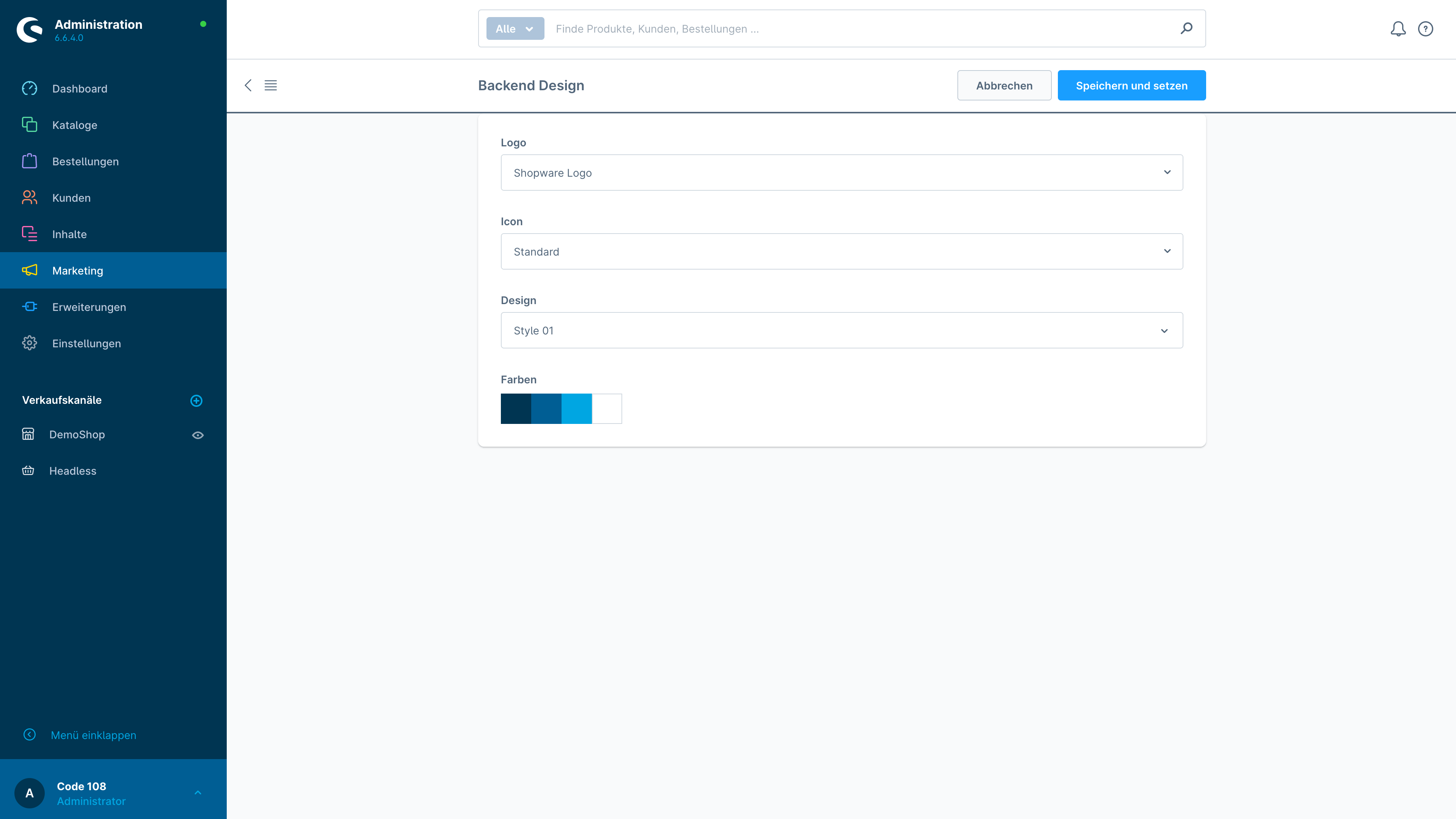
Task: Open the Dashboard gauge icon
Action: (30, 89)
